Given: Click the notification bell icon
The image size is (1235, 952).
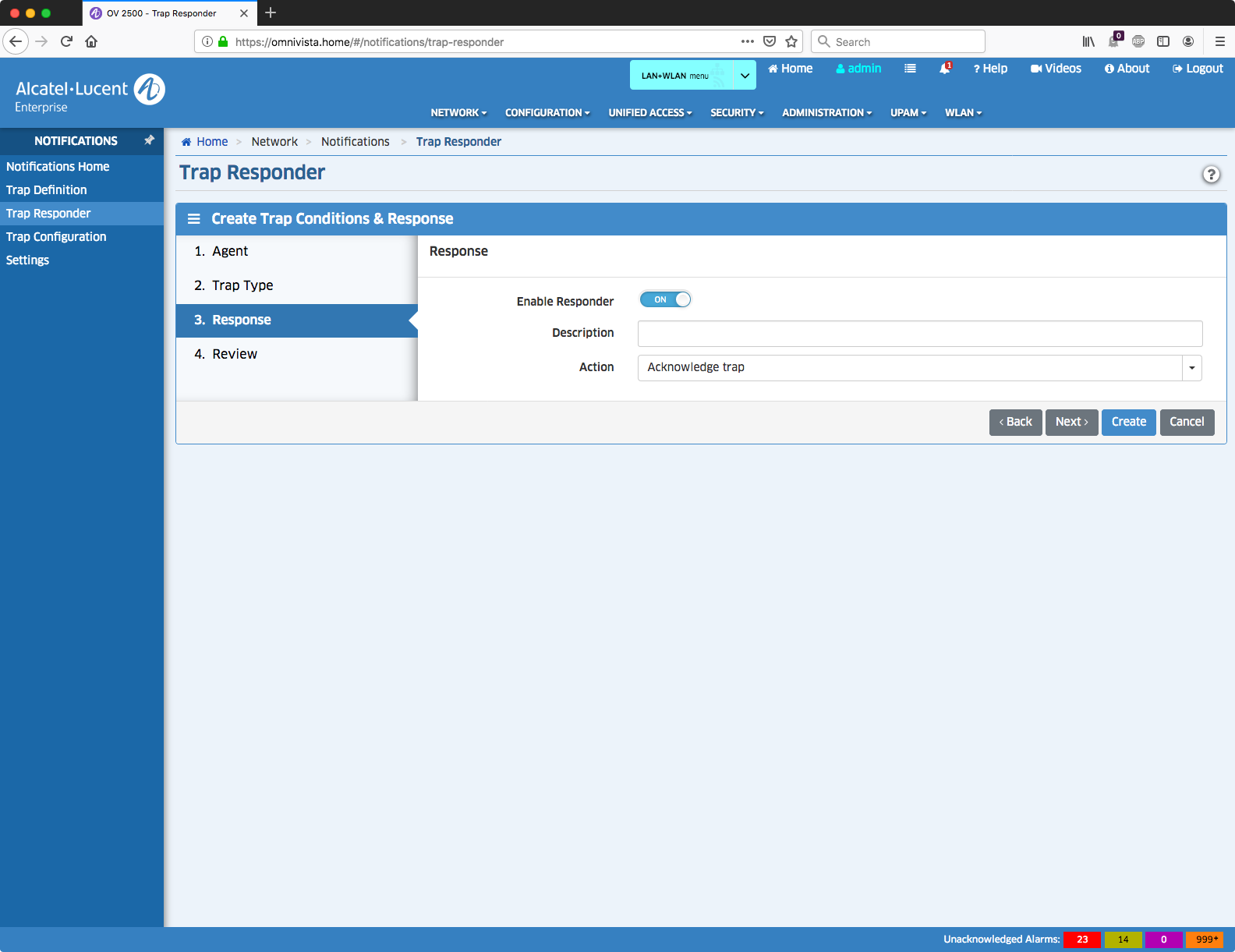Looking at the screenshot, I should pyautogui.click(x=944, y=69).
